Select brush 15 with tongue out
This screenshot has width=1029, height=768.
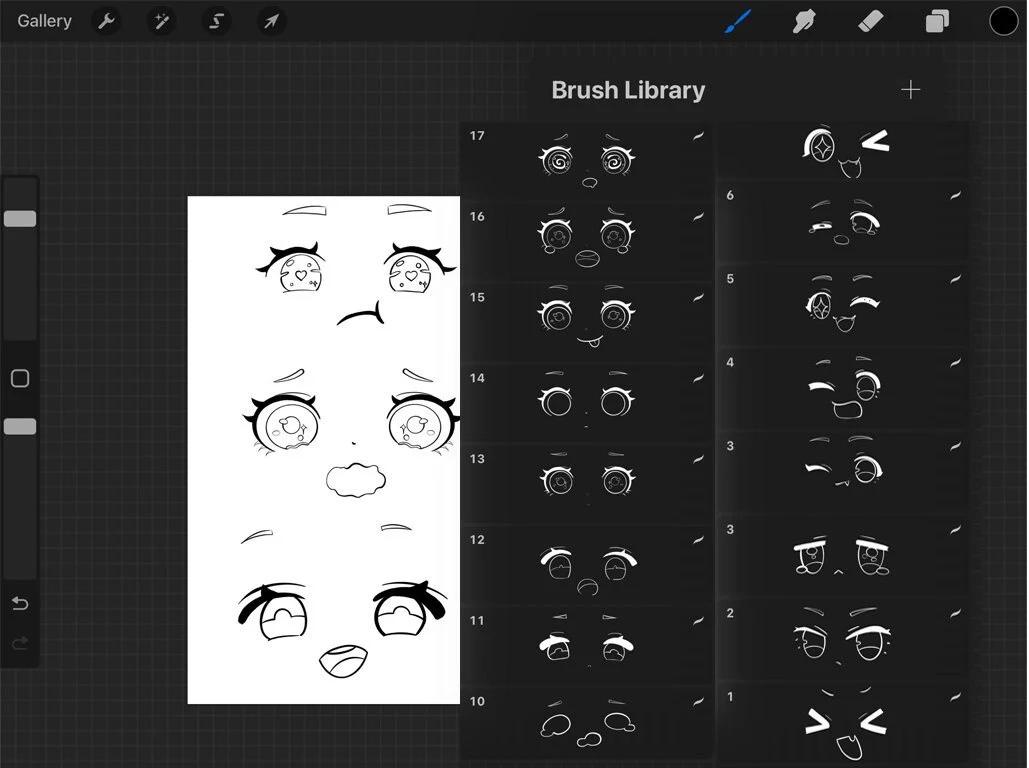pos(586,323)
